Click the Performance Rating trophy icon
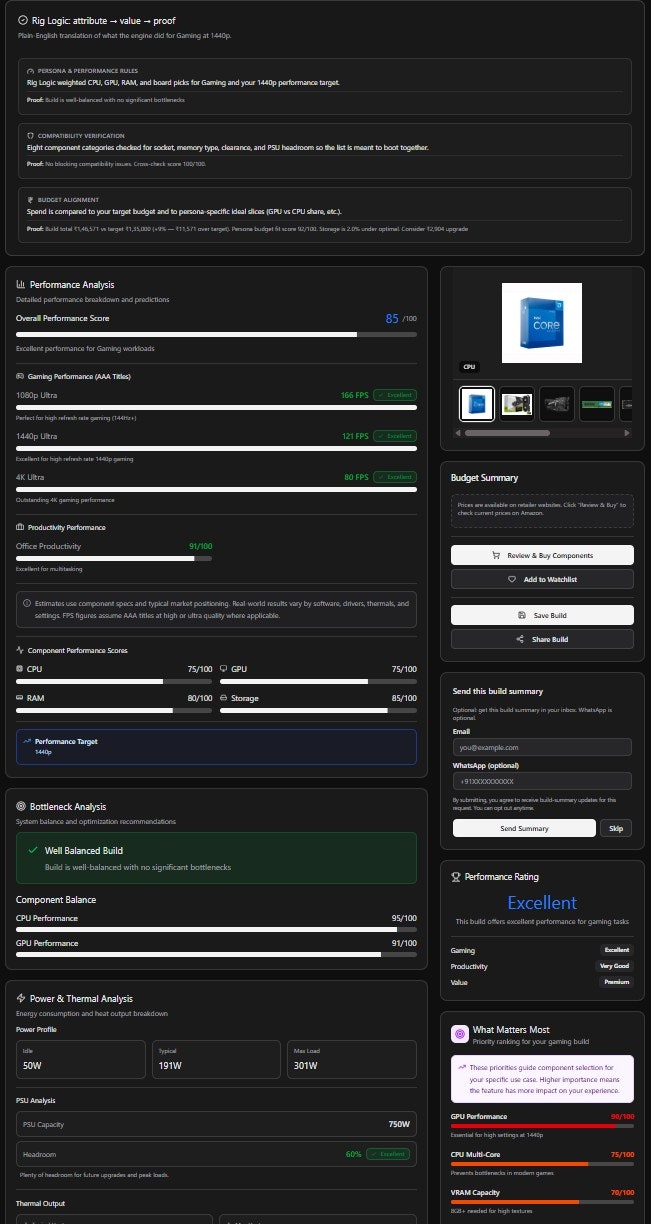Image resolution: width=651 pixels, height=1224 pixels. point(456,877)
